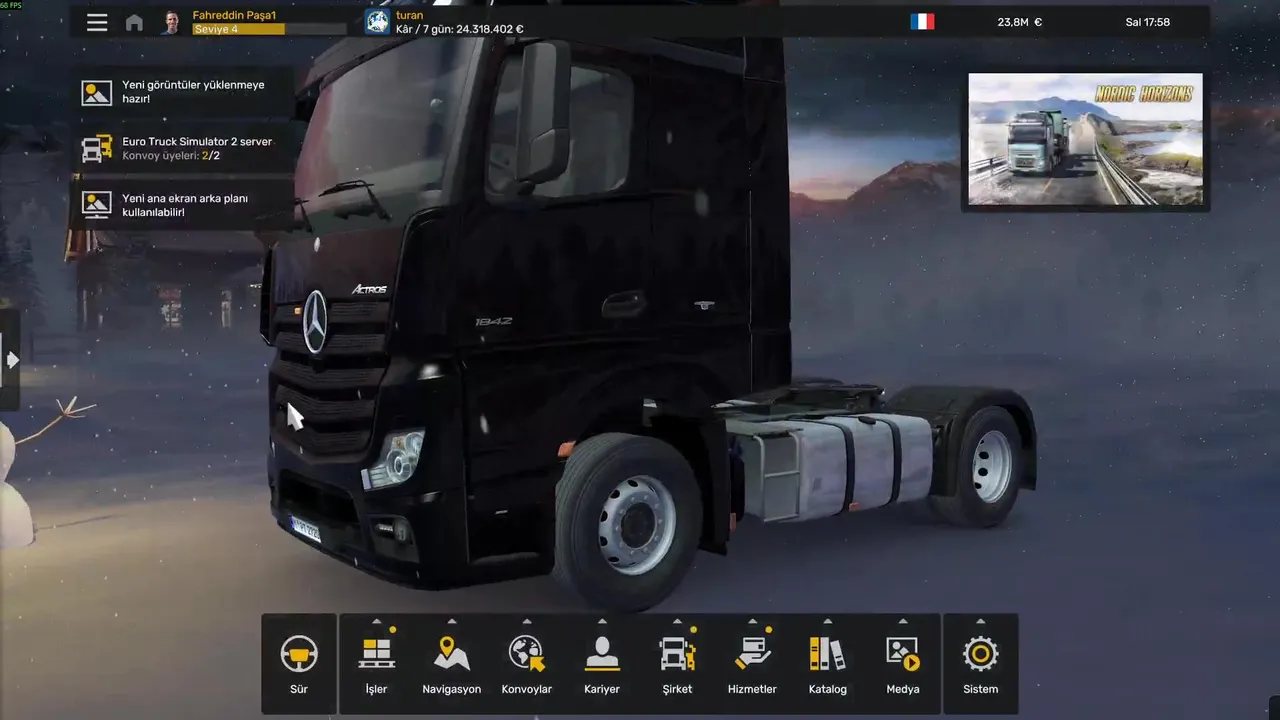Open the Hizmetler services menu
1280x720 pixels.
pyautogui.click(x=752, y=664)
